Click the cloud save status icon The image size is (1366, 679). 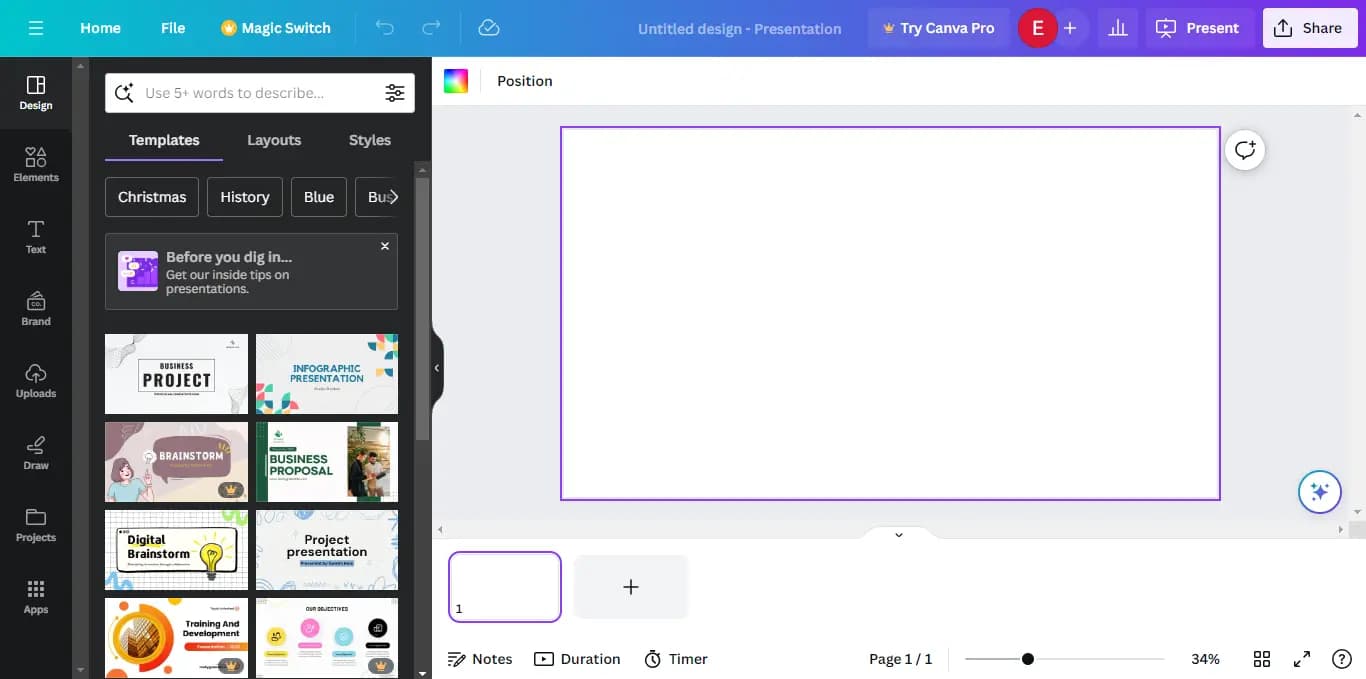(489, 28)
